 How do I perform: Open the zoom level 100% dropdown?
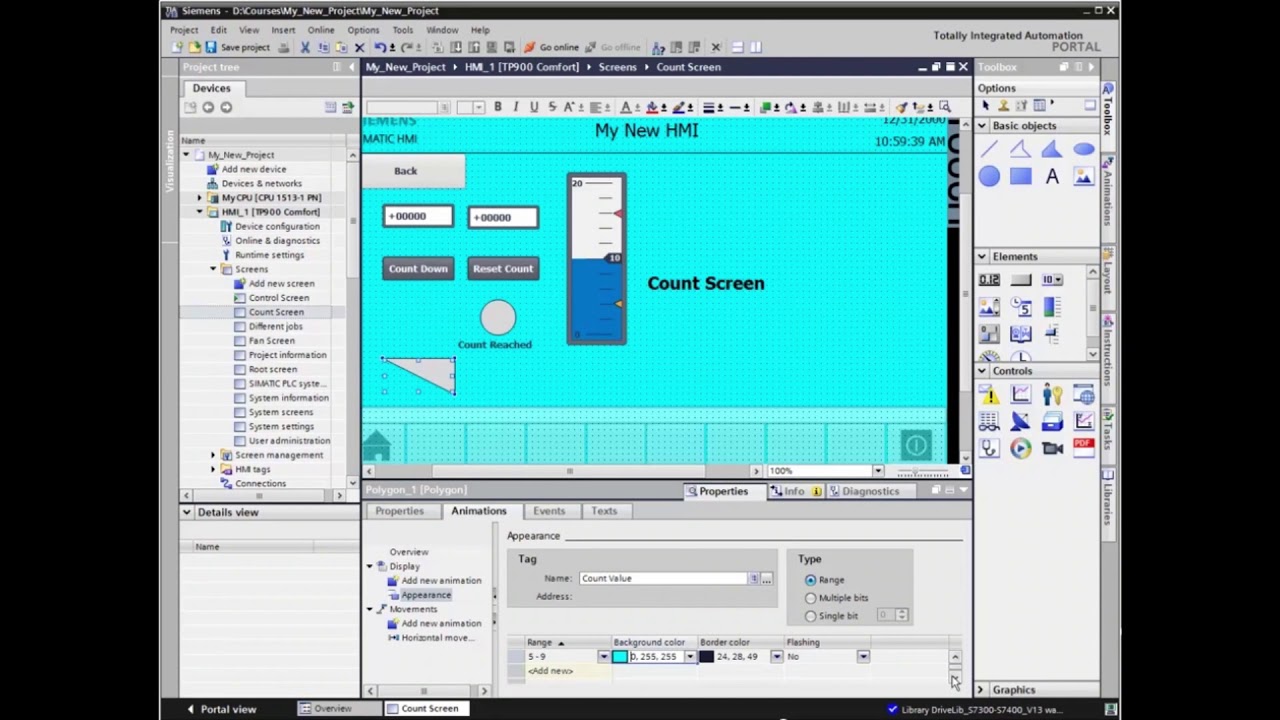878,471
